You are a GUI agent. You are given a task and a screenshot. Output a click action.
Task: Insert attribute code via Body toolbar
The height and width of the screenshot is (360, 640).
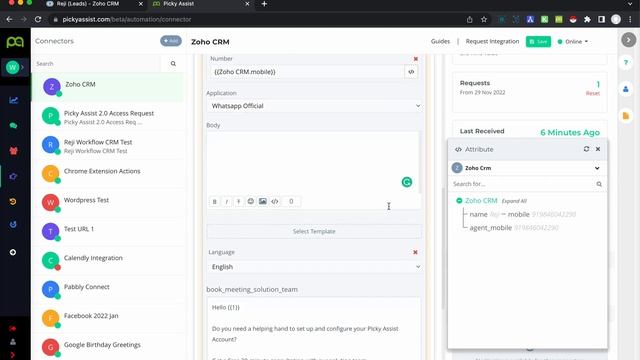coord(275,201)
